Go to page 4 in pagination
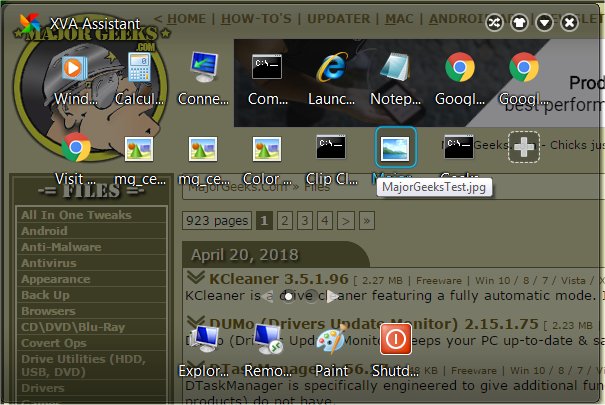 (x=325, y=221)
